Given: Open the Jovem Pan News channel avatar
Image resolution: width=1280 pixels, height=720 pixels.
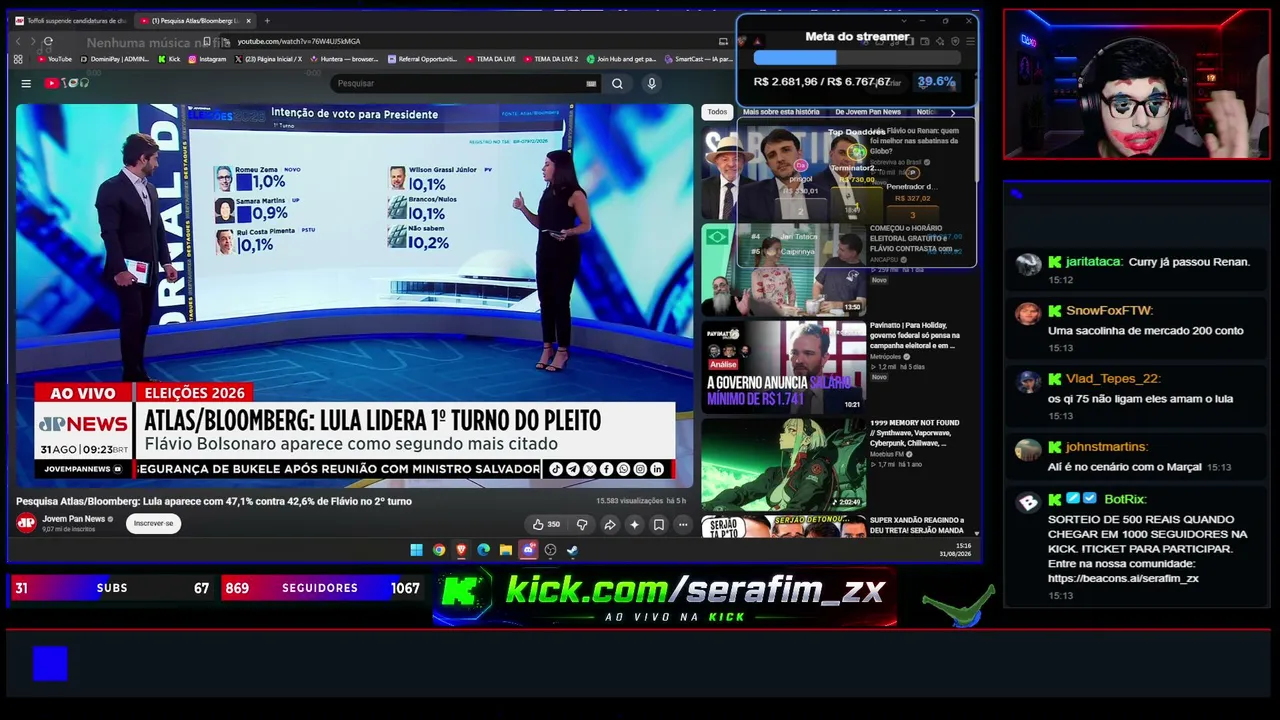Looking at the screenshot, I should point(26,522).
